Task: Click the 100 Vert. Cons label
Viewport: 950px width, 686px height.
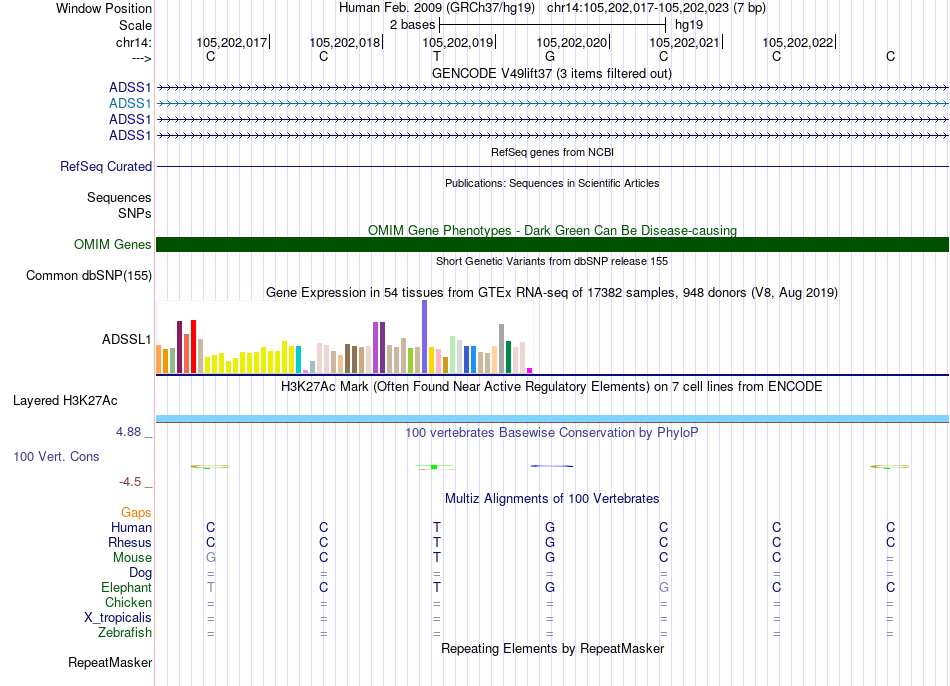Action: [x=56, y=456]
